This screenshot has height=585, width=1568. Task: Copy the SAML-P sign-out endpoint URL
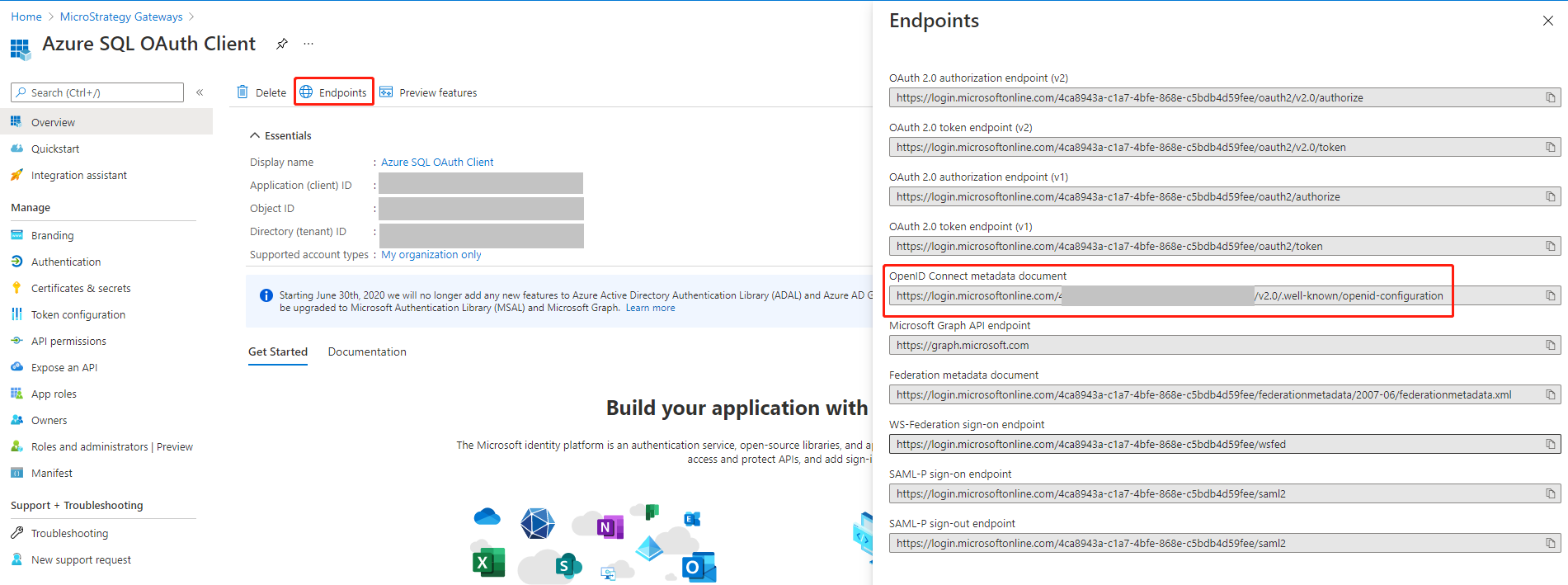click(x=1550, y=544)
